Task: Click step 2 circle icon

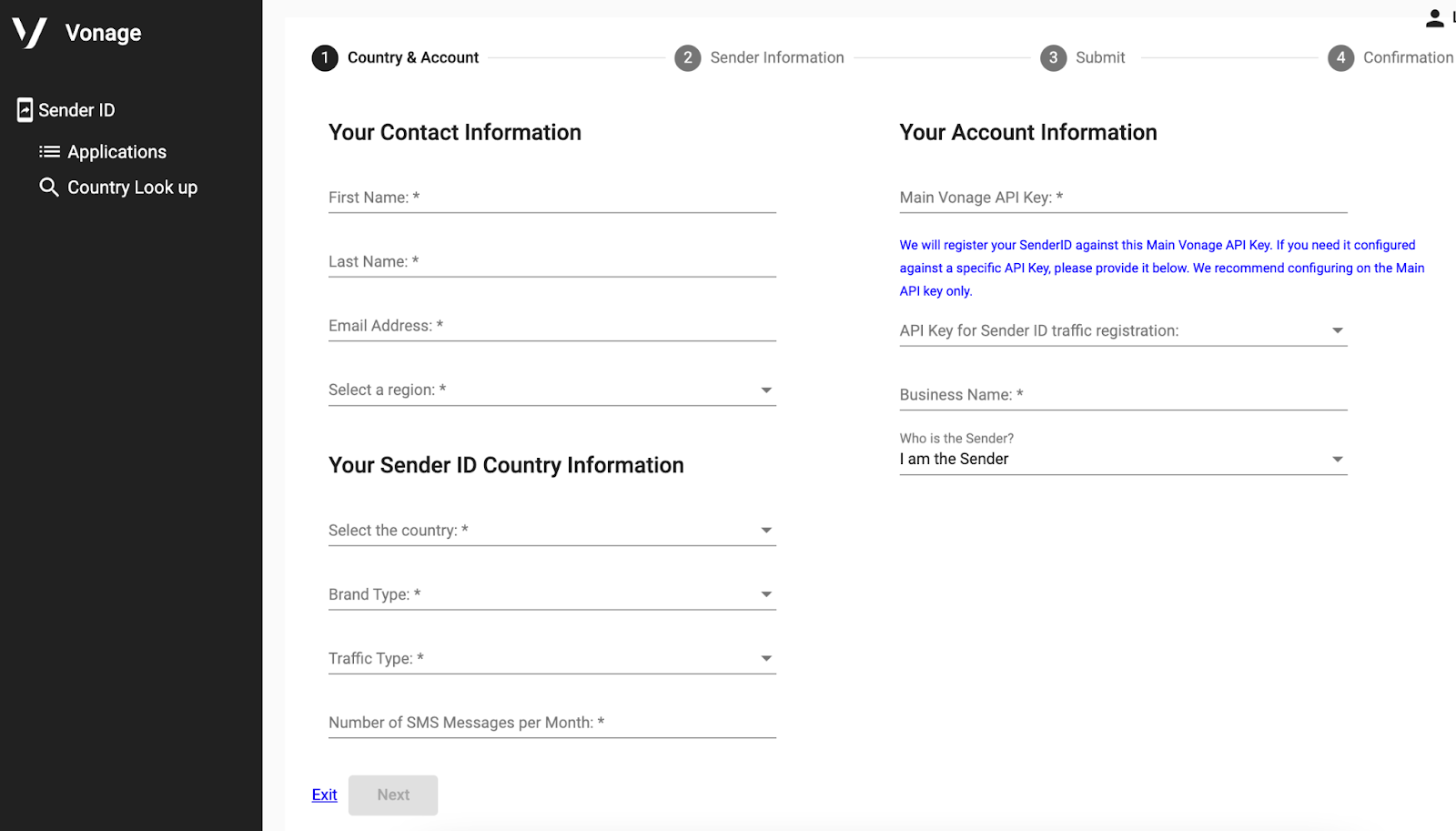Action: point(687,57)
